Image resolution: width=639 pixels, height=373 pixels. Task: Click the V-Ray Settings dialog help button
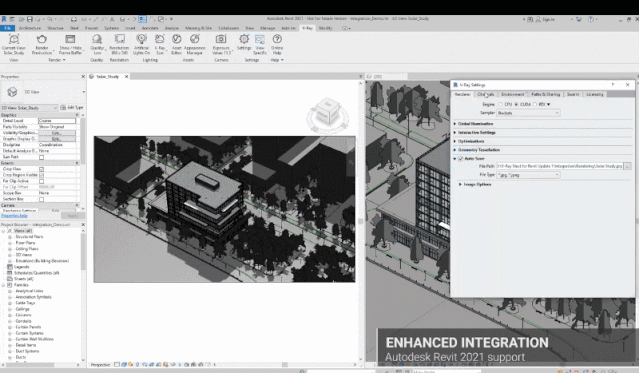pos(612,84)
